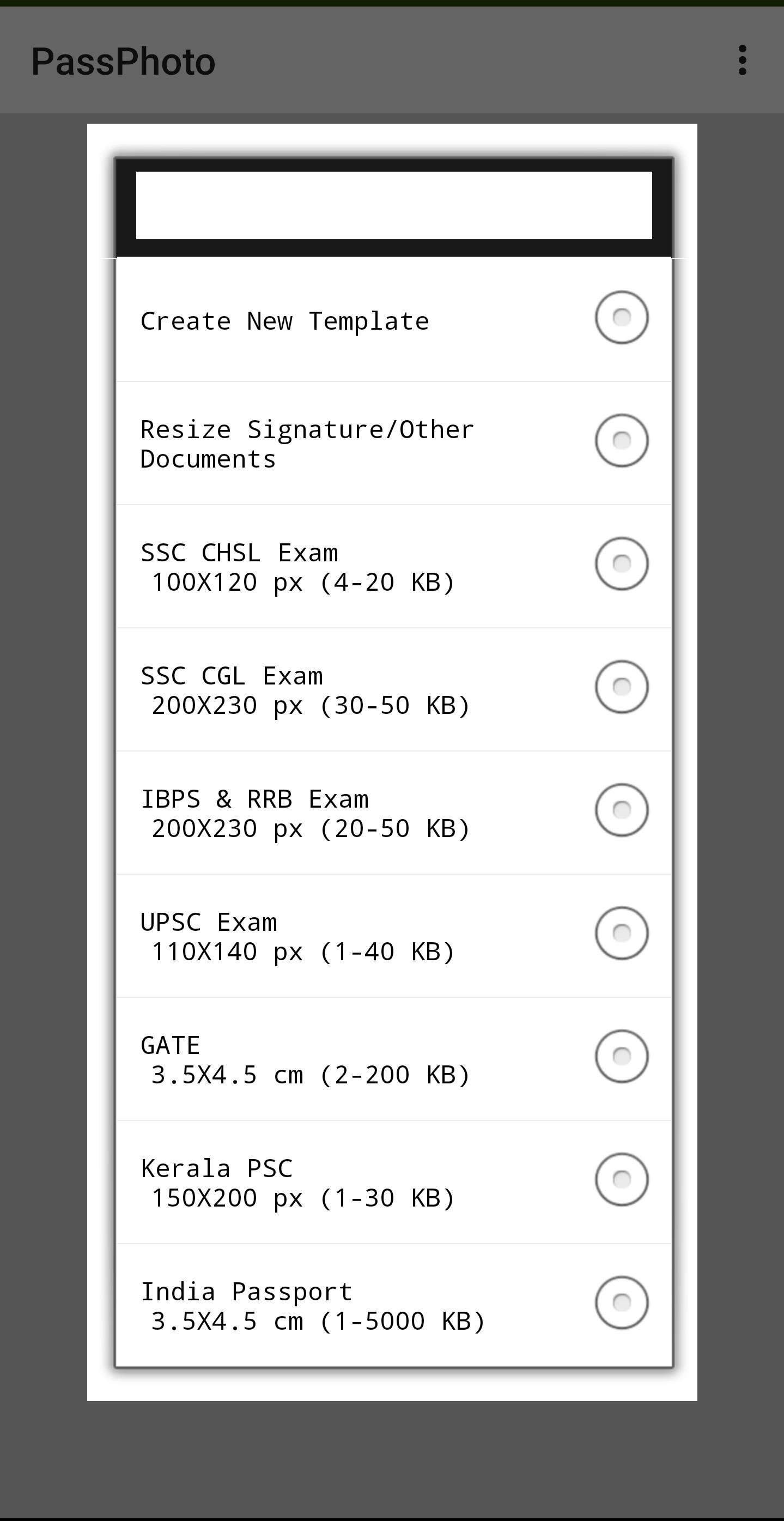Viewport: 784px width, 1521px height.
Task: Select the GATE radio button
Action: 621,1056
